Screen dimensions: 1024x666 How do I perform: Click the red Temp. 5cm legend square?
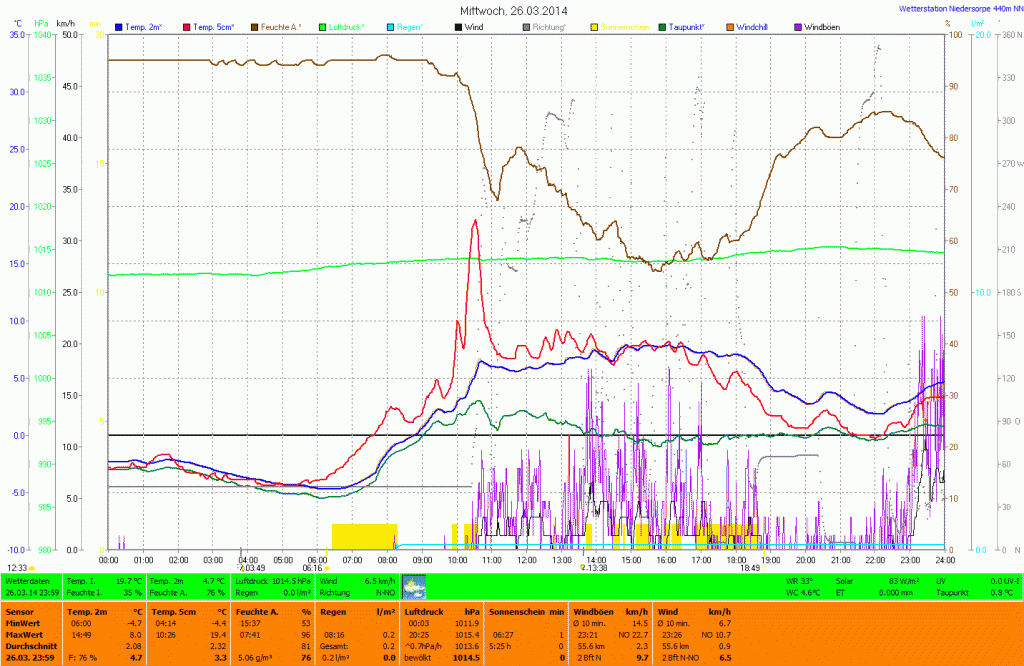[x=186, y=25]
